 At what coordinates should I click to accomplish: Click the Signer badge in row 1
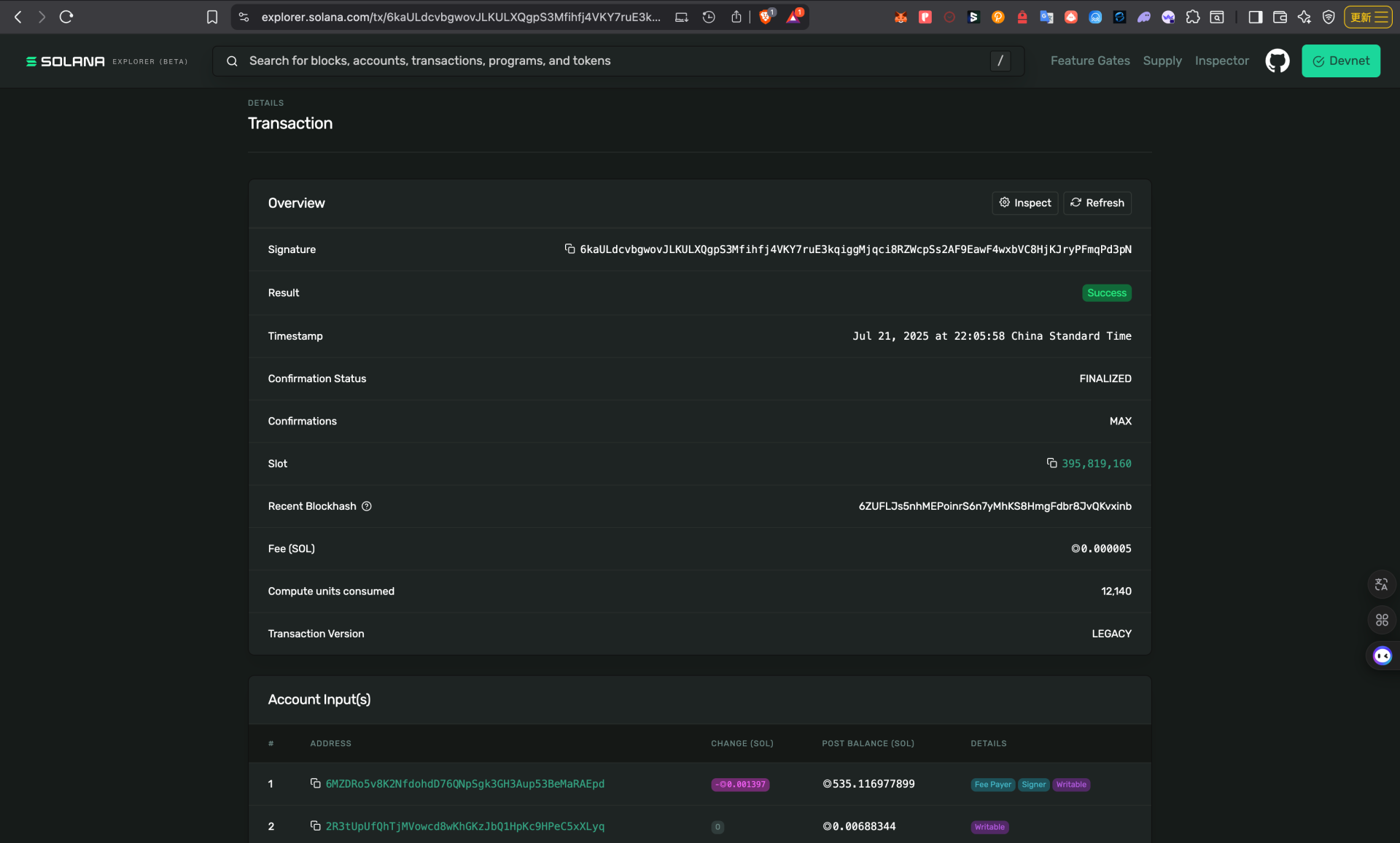pyautogui.click(x=1034, y=785)
